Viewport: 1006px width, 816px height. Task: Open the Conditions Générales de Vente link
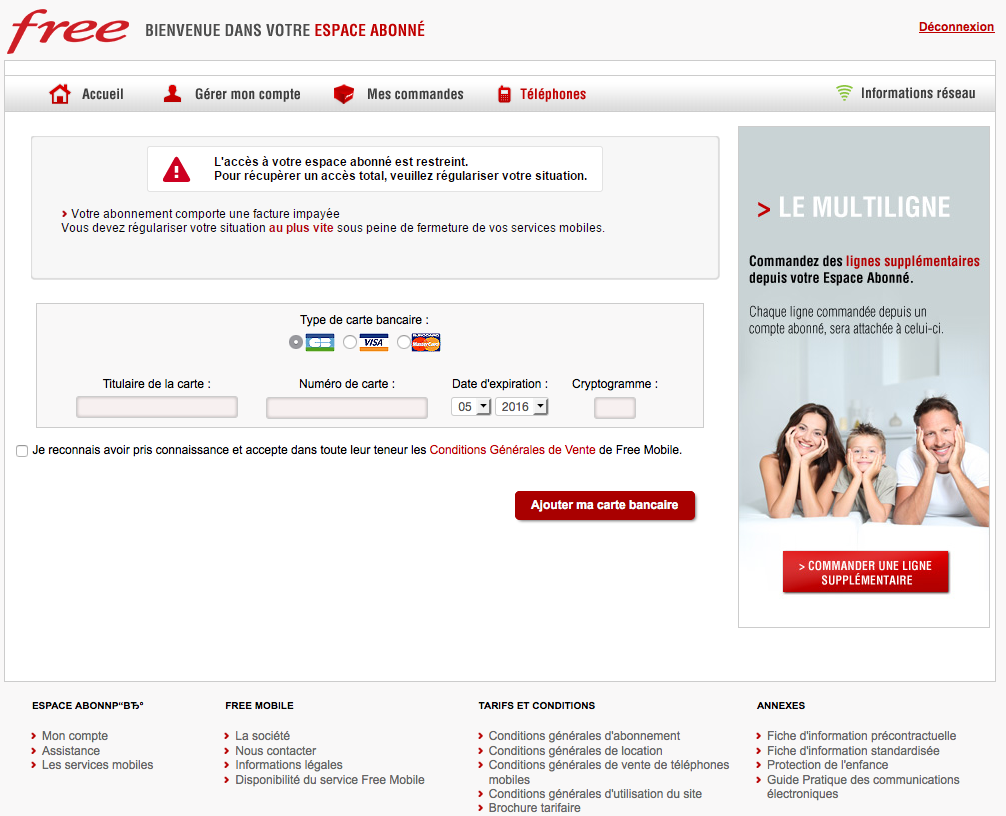[512, 450]
